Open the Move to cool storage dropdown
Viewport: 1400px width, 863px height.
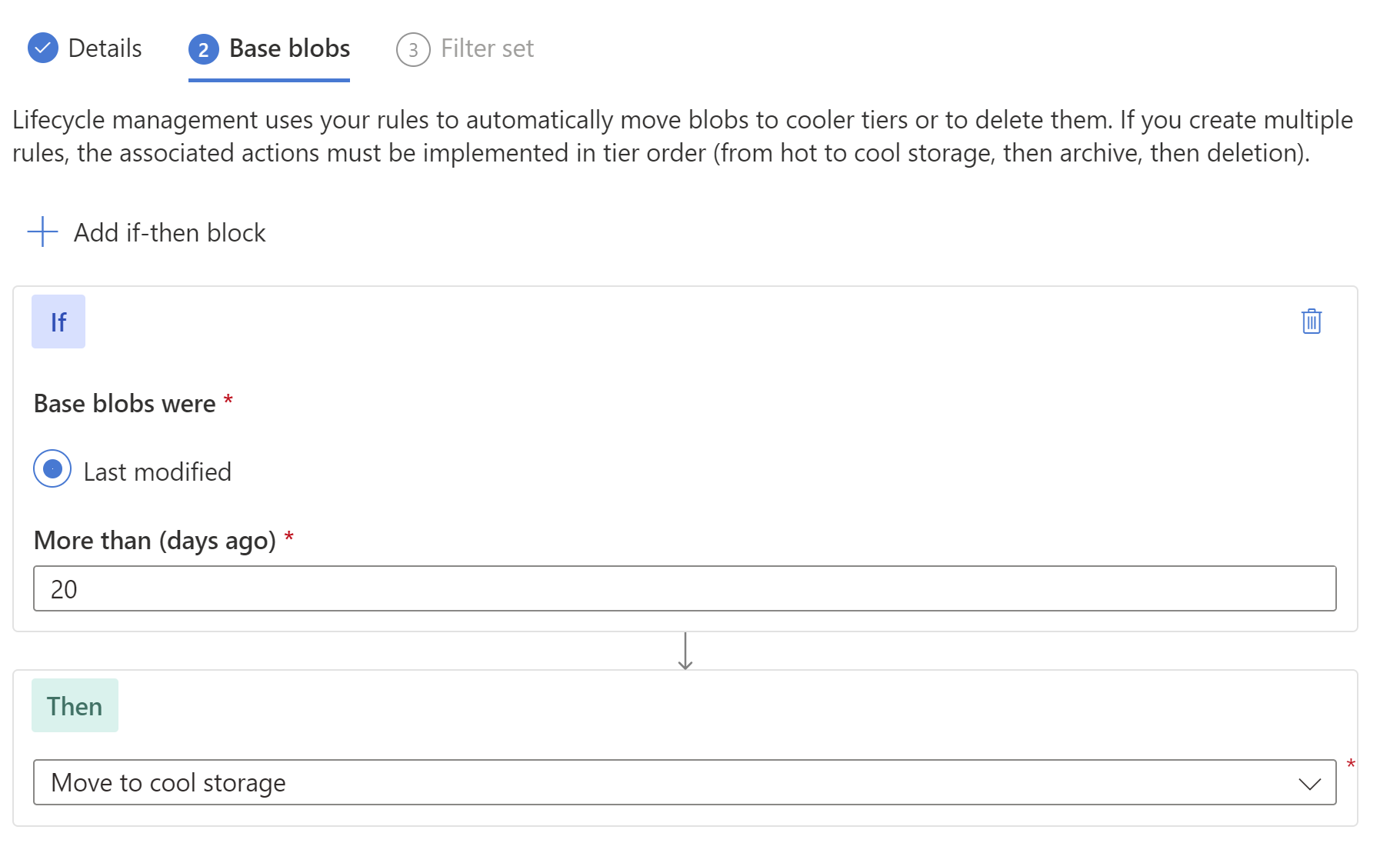(685, 782)
